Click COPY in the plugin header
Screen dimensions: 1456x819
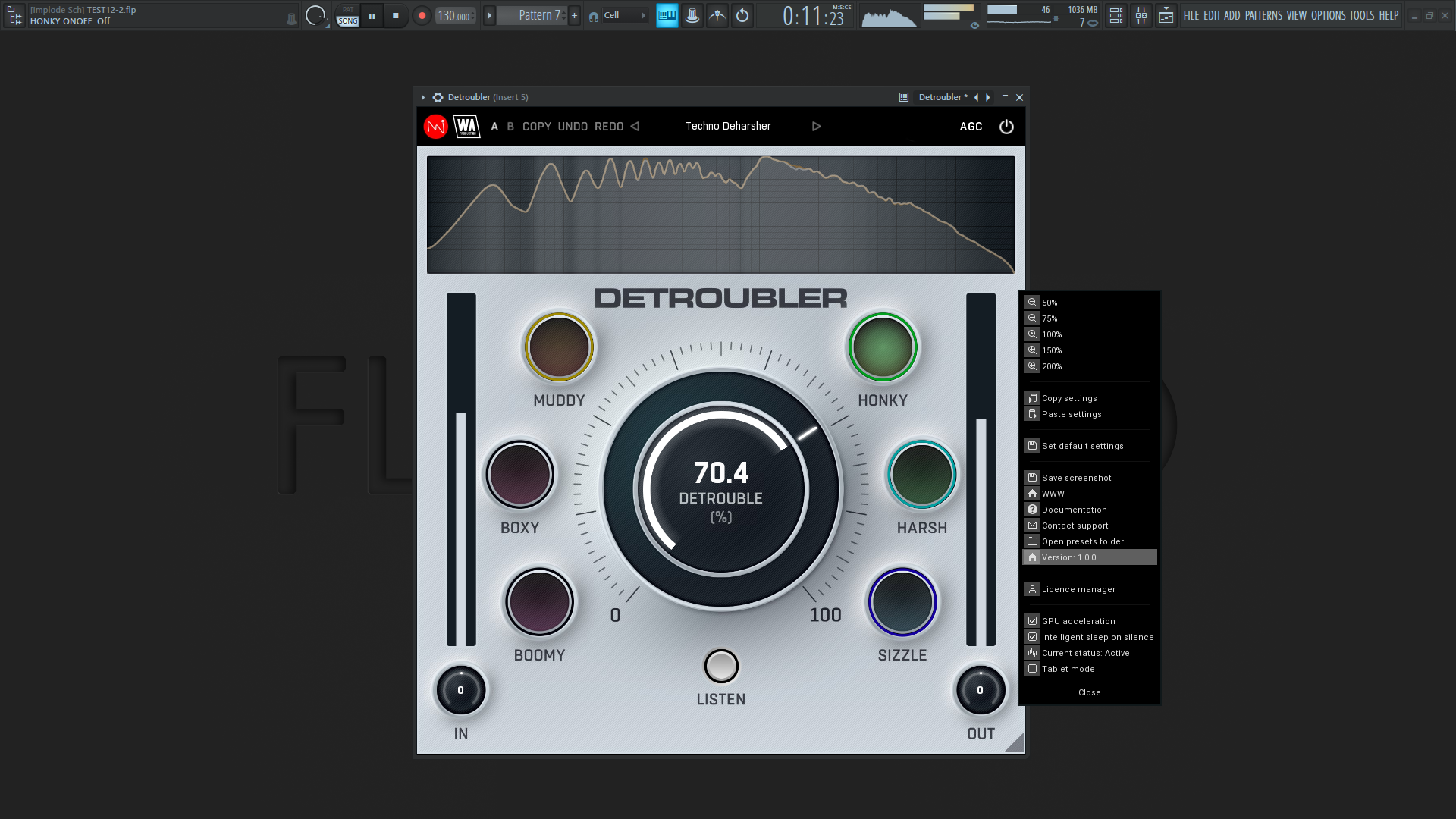(537, 127)
